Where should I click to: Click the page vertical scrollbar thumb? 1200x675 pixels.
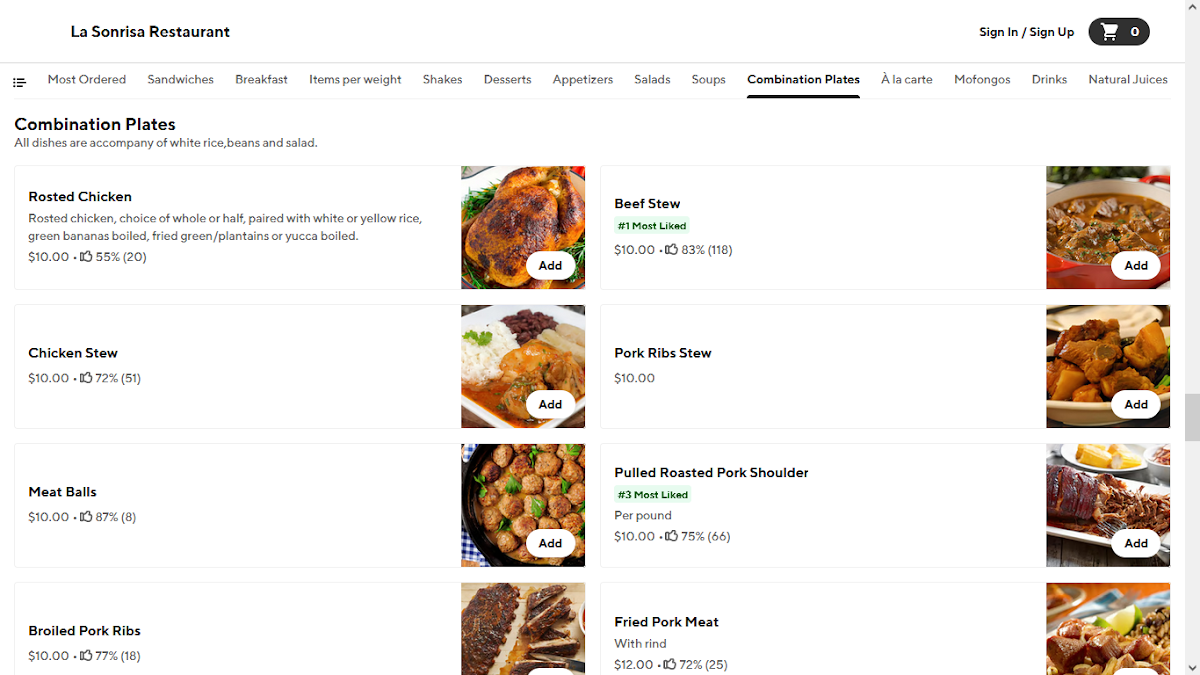pyautogui.click(x=1192, y=418)
